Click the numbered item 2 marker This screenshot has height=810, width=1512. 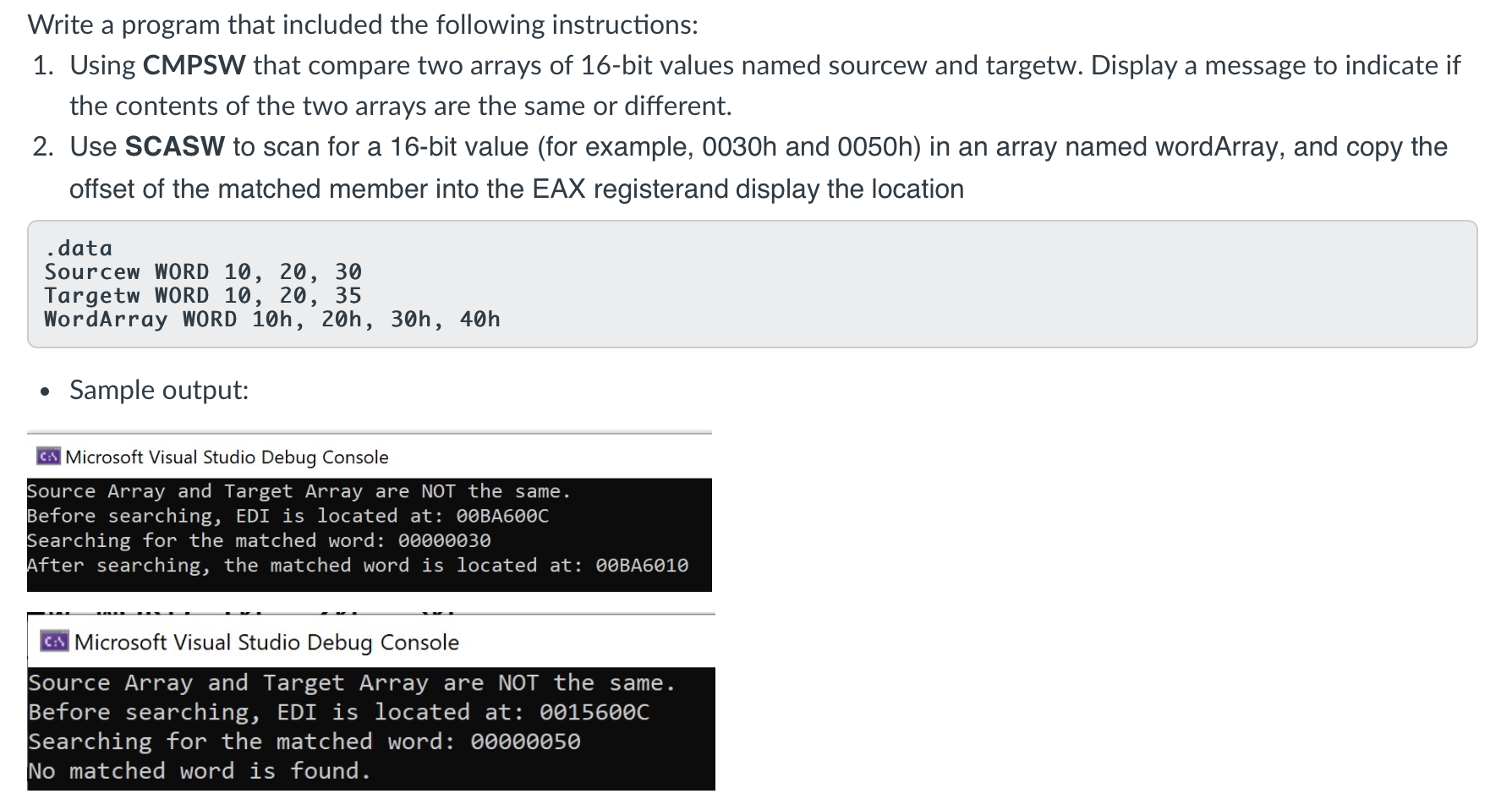(41, 145)
